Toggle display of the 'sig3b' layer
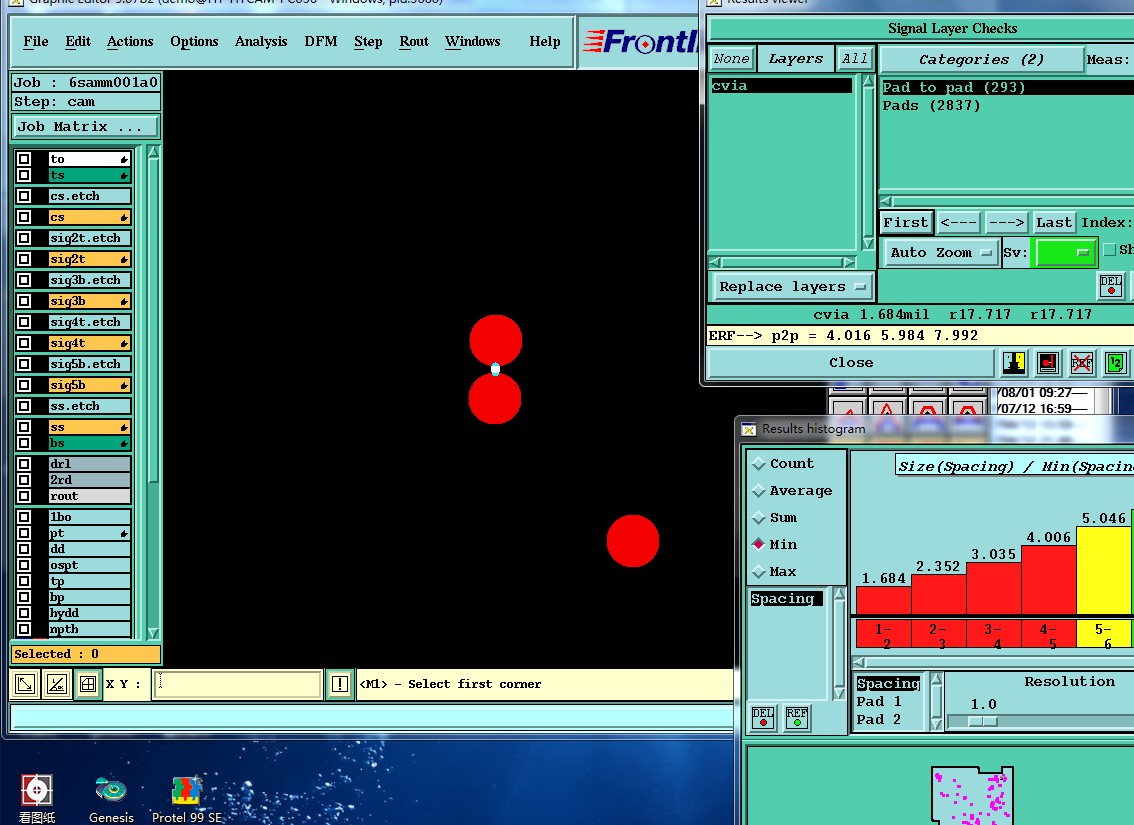Screen dimensions: 1134x825 (x=24, y=301)
